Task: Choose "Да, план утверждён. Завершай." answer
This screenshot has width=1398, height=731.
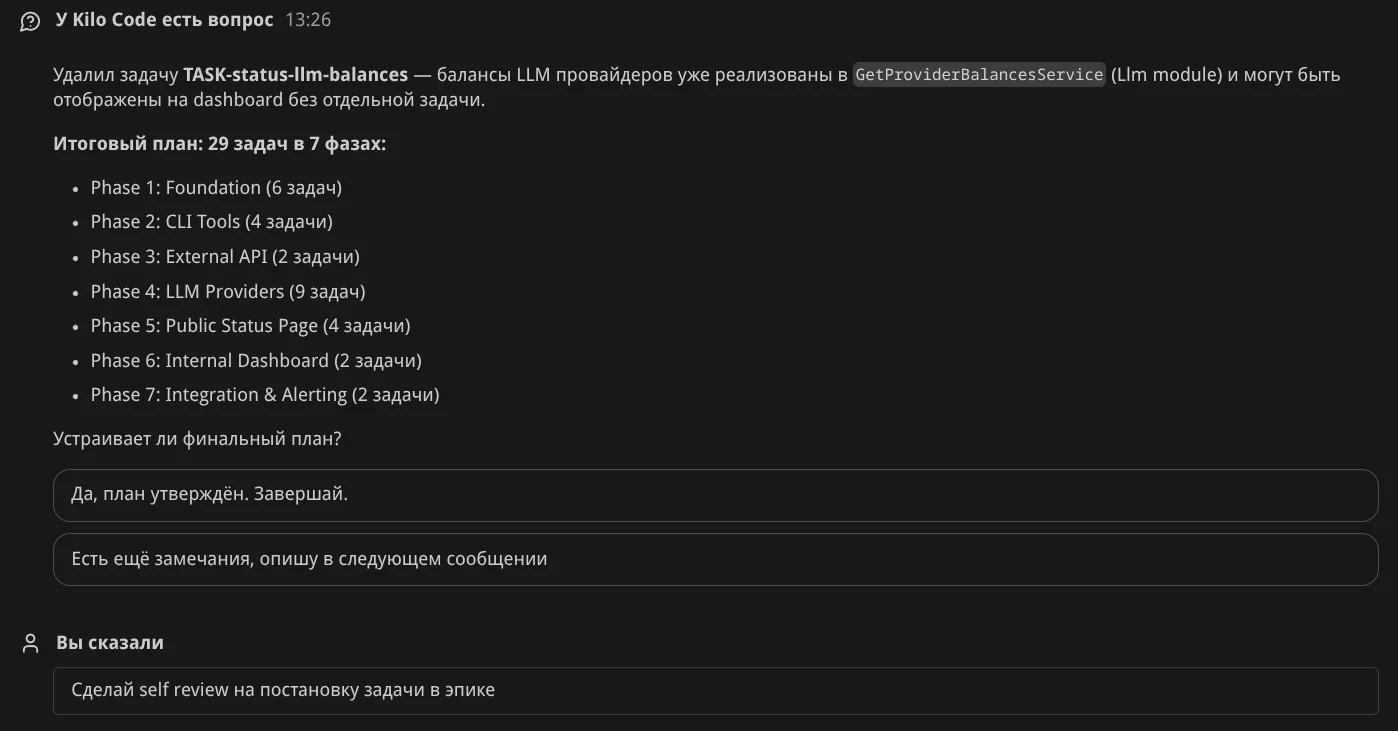Action: coord(715,495)
